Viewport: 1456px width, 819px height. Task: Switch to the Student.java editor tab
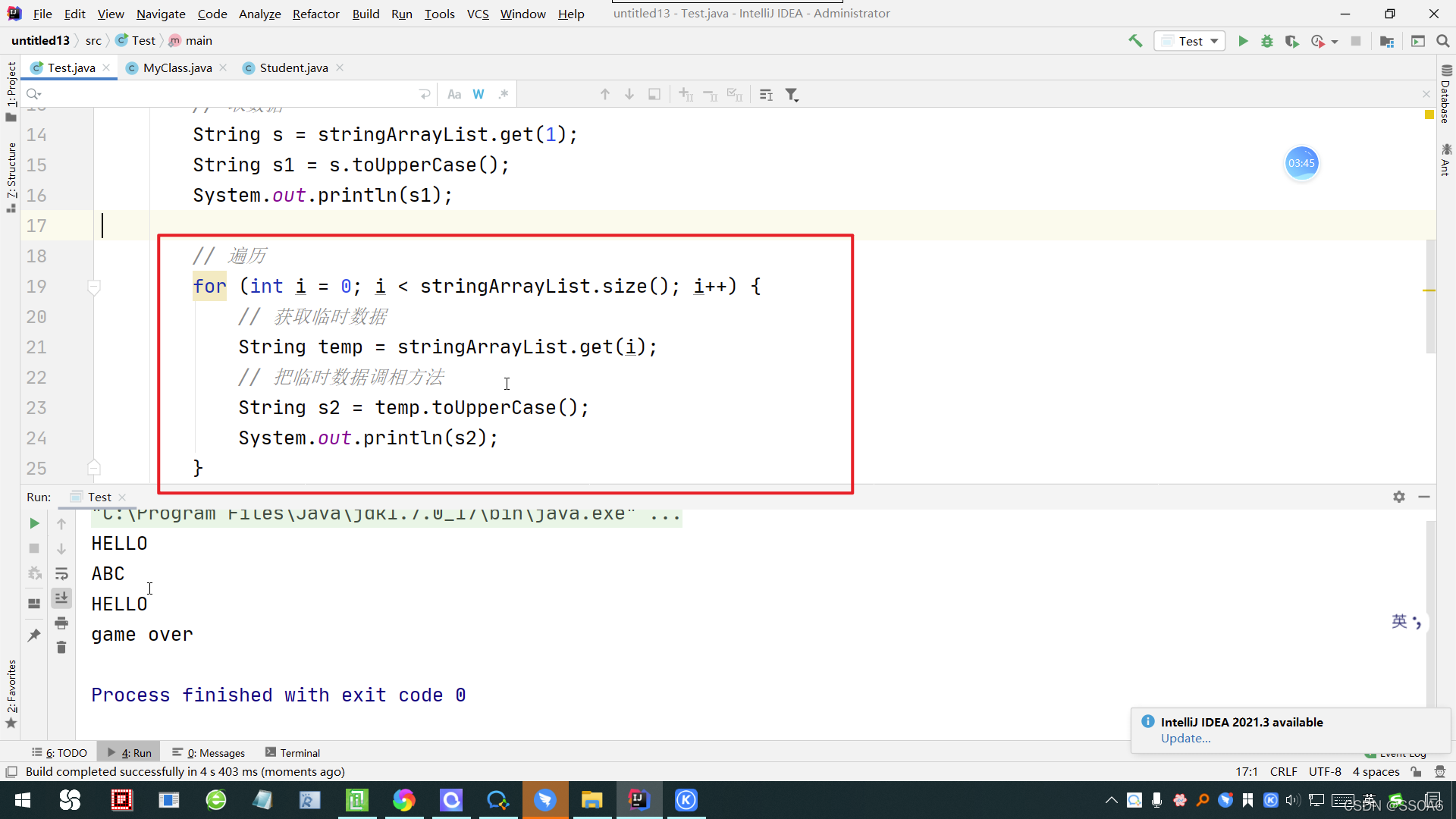click(x=293, y=68)
